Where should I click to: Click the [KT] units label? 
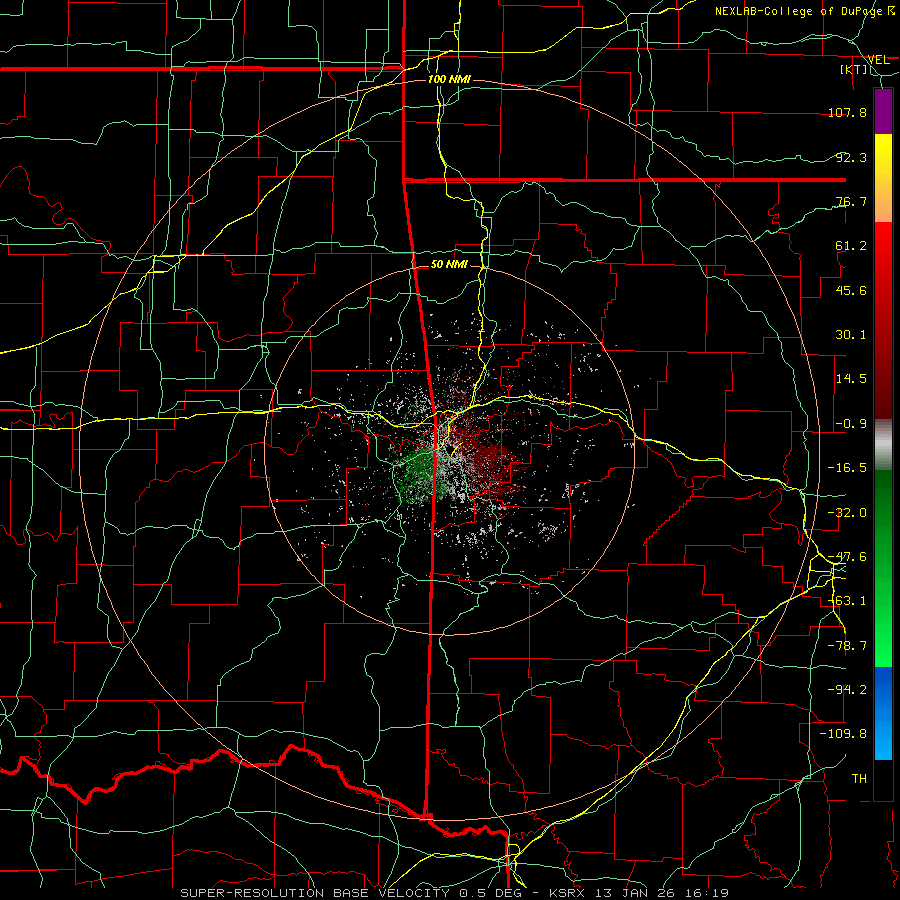pos(854,70)
